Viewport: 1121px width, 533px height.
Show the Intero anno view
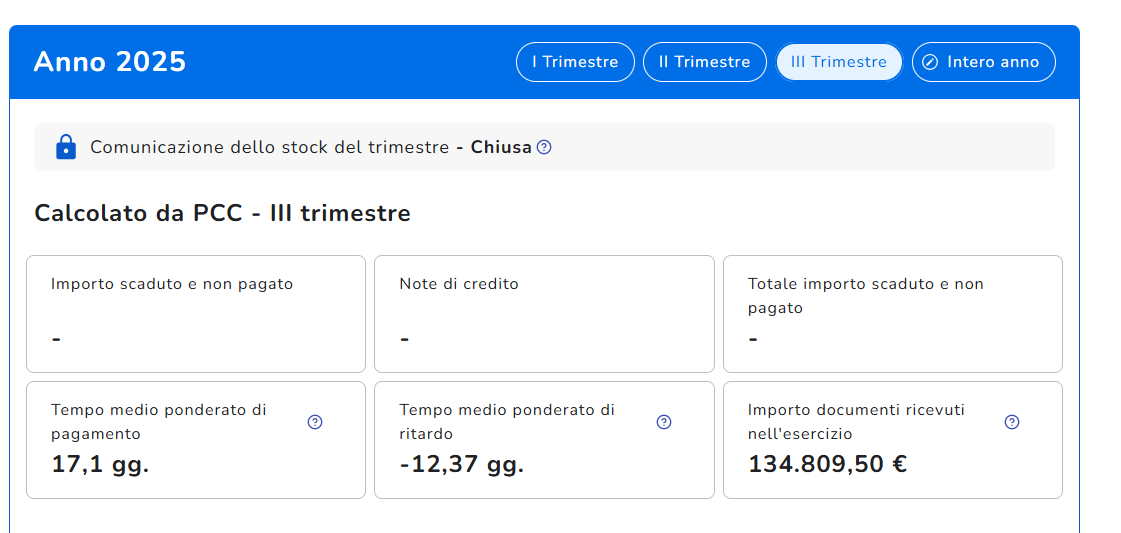[983, 62]
